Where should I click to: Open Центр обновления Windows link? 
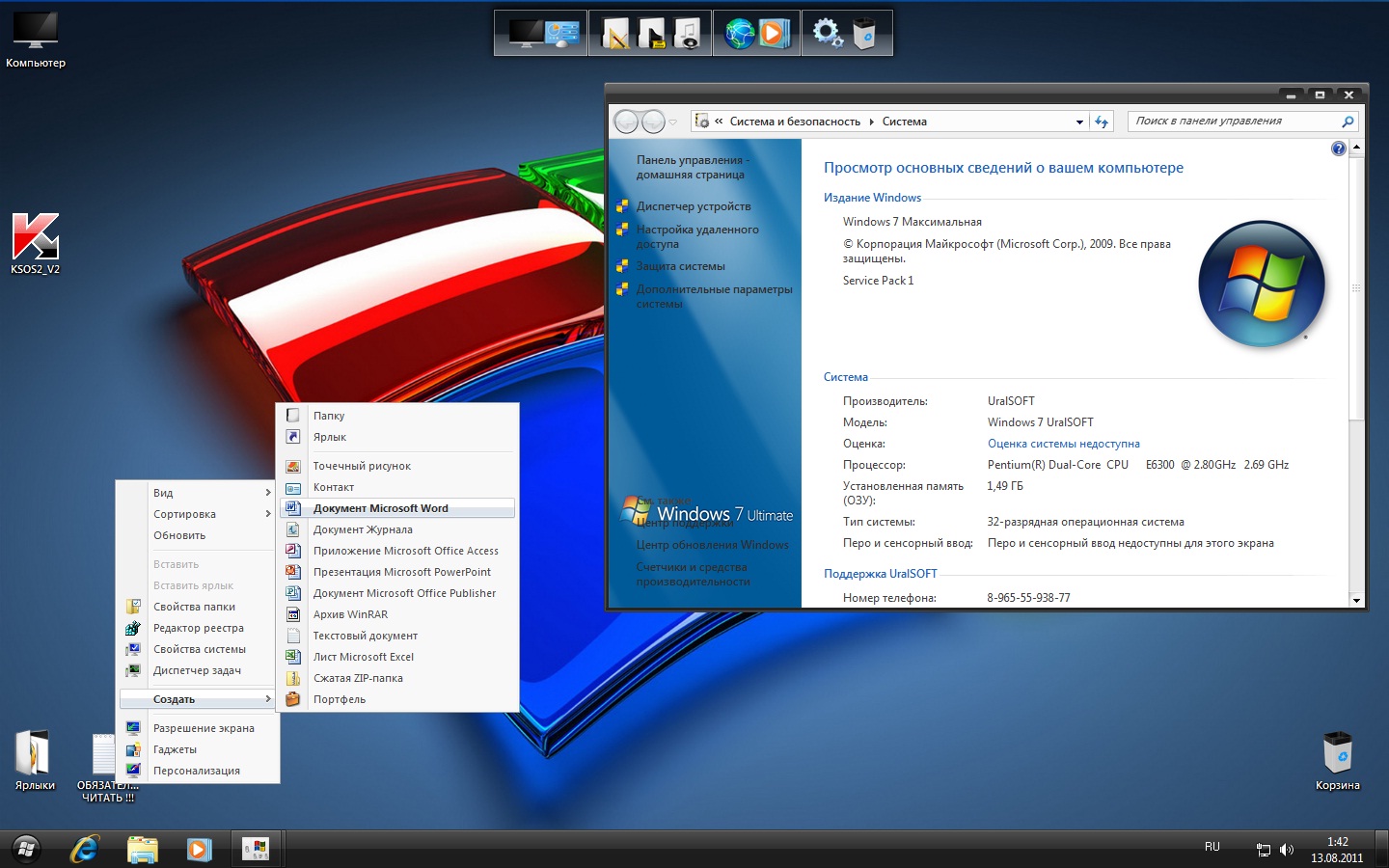point(712,545)
